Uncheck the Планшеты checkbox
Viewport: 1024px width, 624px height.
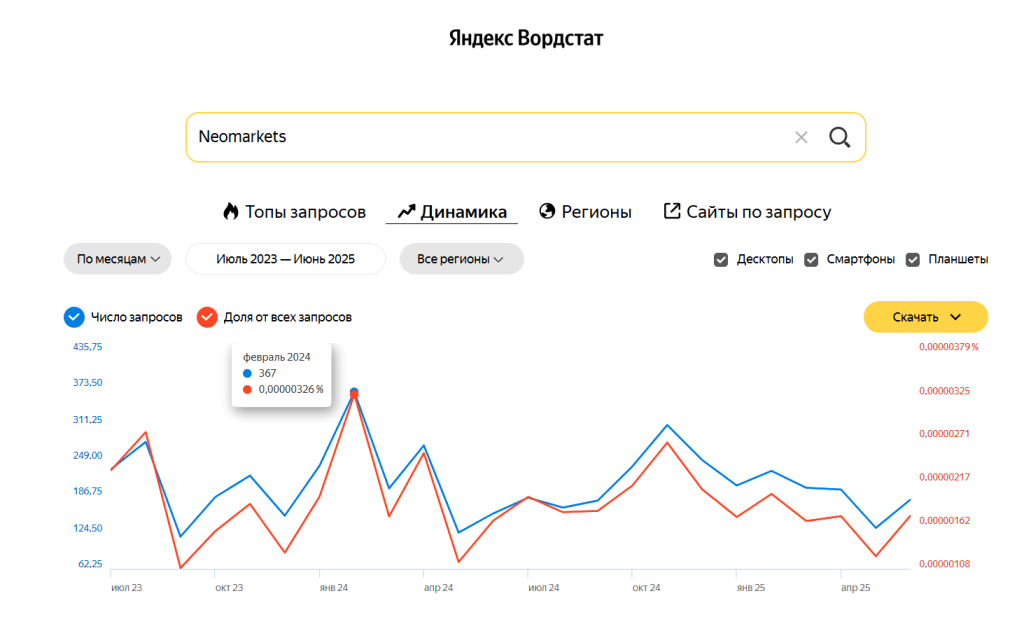913,260
